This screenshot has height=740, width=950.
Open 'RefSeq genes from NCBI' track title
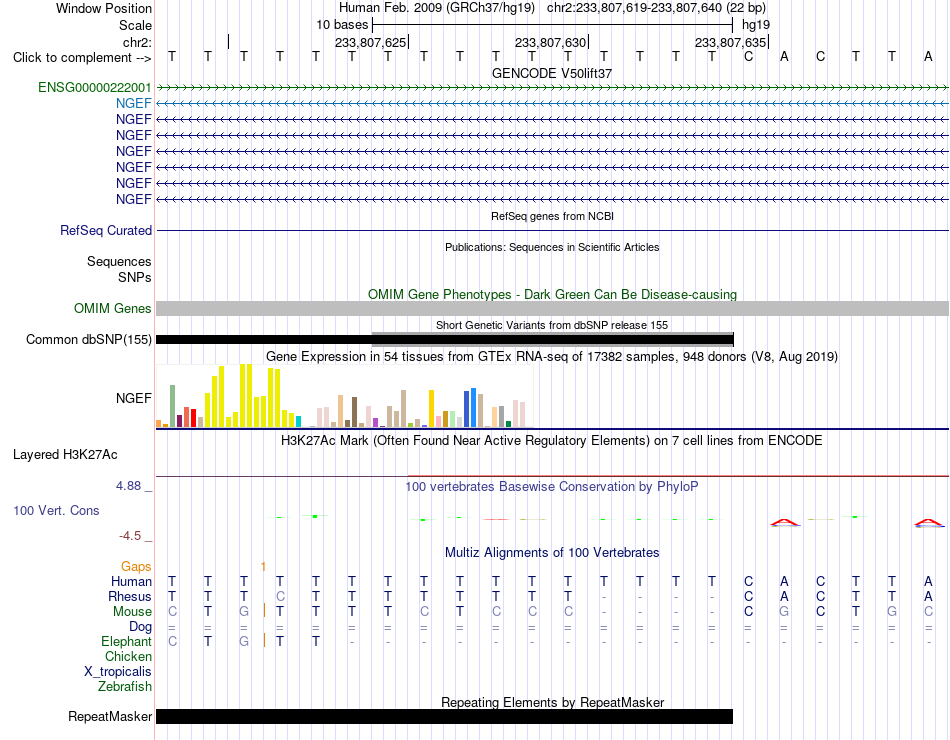pyautogui.click(x=552, y=216)
